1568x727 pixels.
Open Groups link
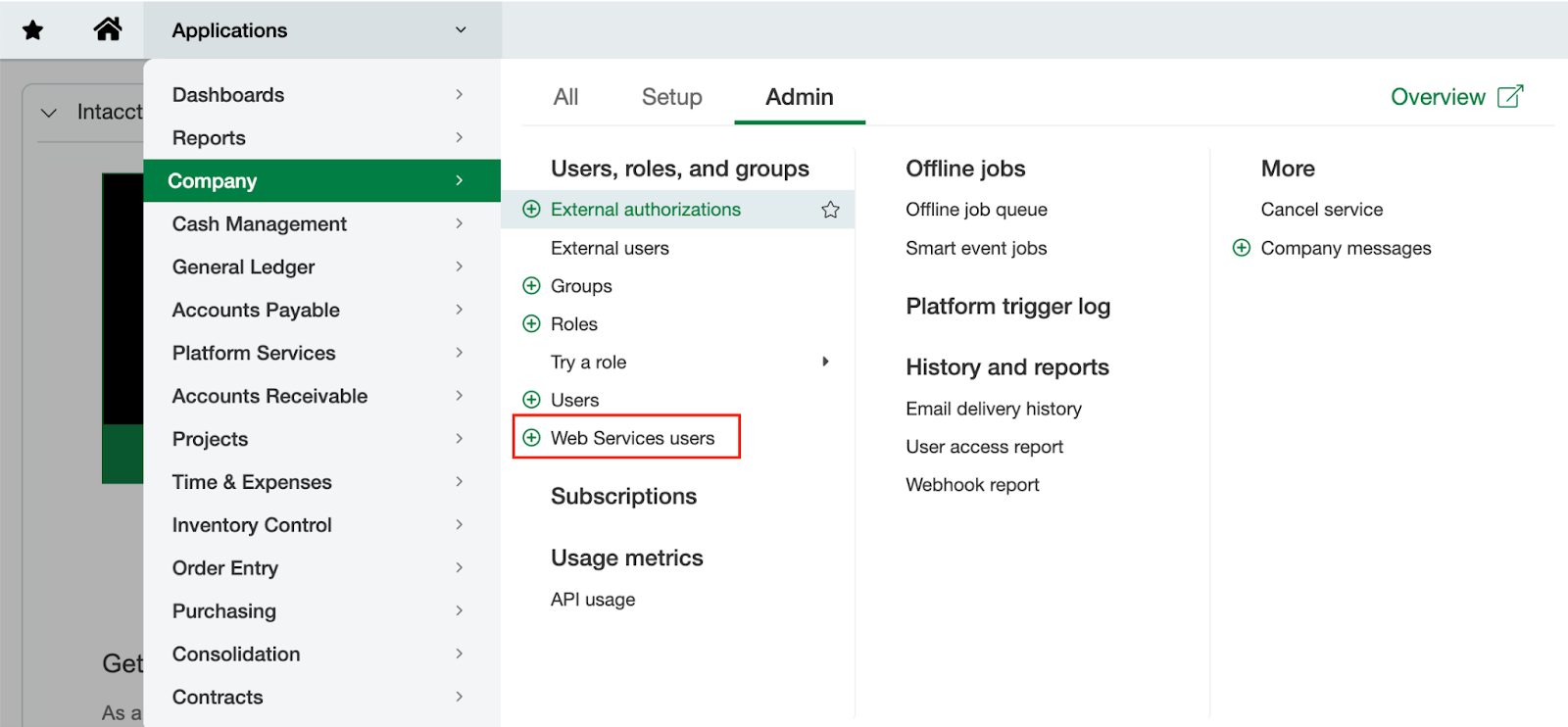[x=581, y=286]
